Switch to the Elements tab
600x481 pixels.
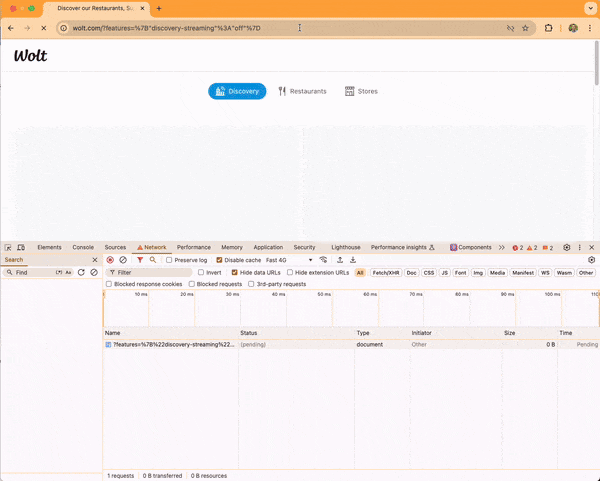tap(49, 247)
